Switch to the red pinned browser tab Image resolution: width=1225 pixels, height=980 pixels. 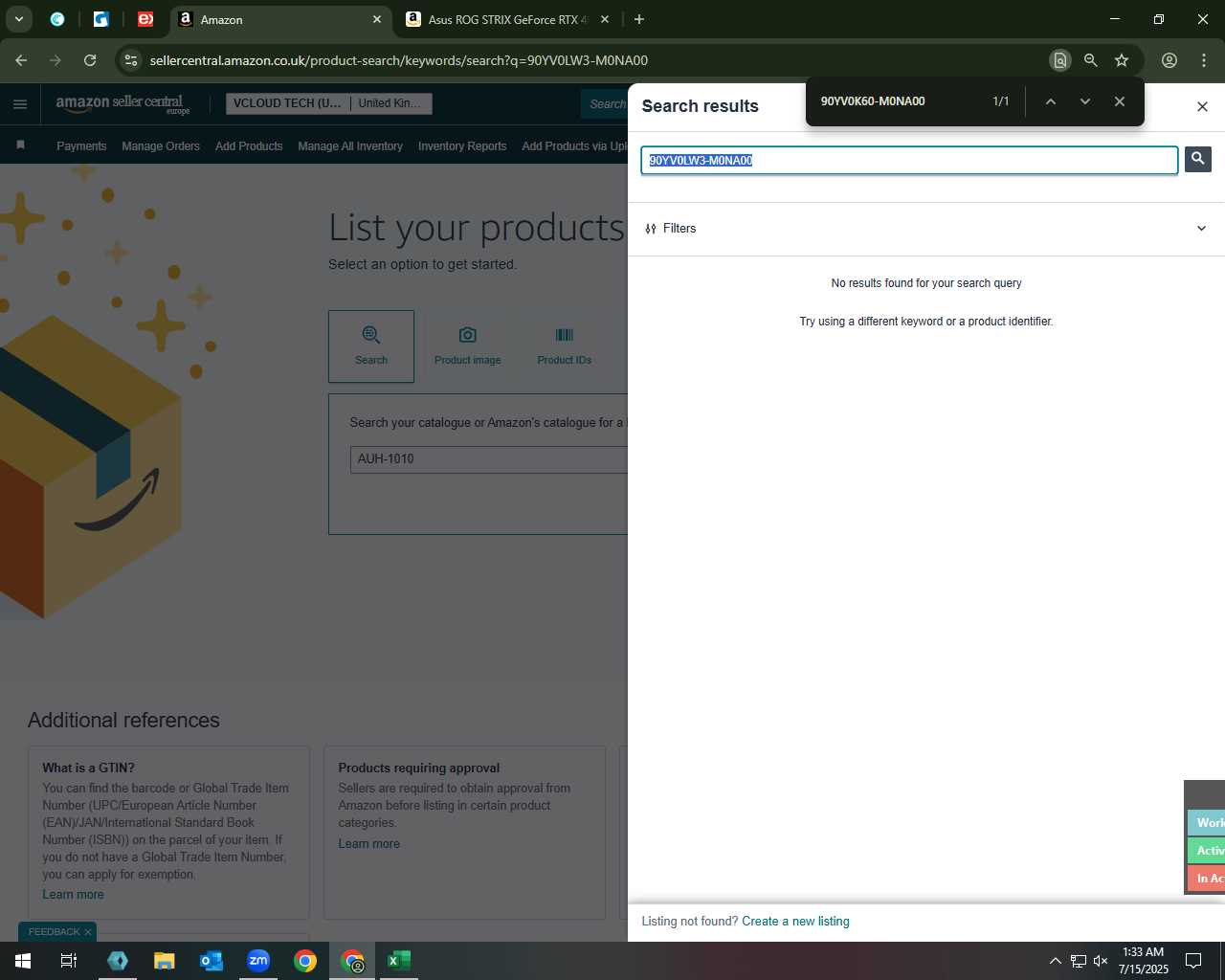(x=145, y=19)
